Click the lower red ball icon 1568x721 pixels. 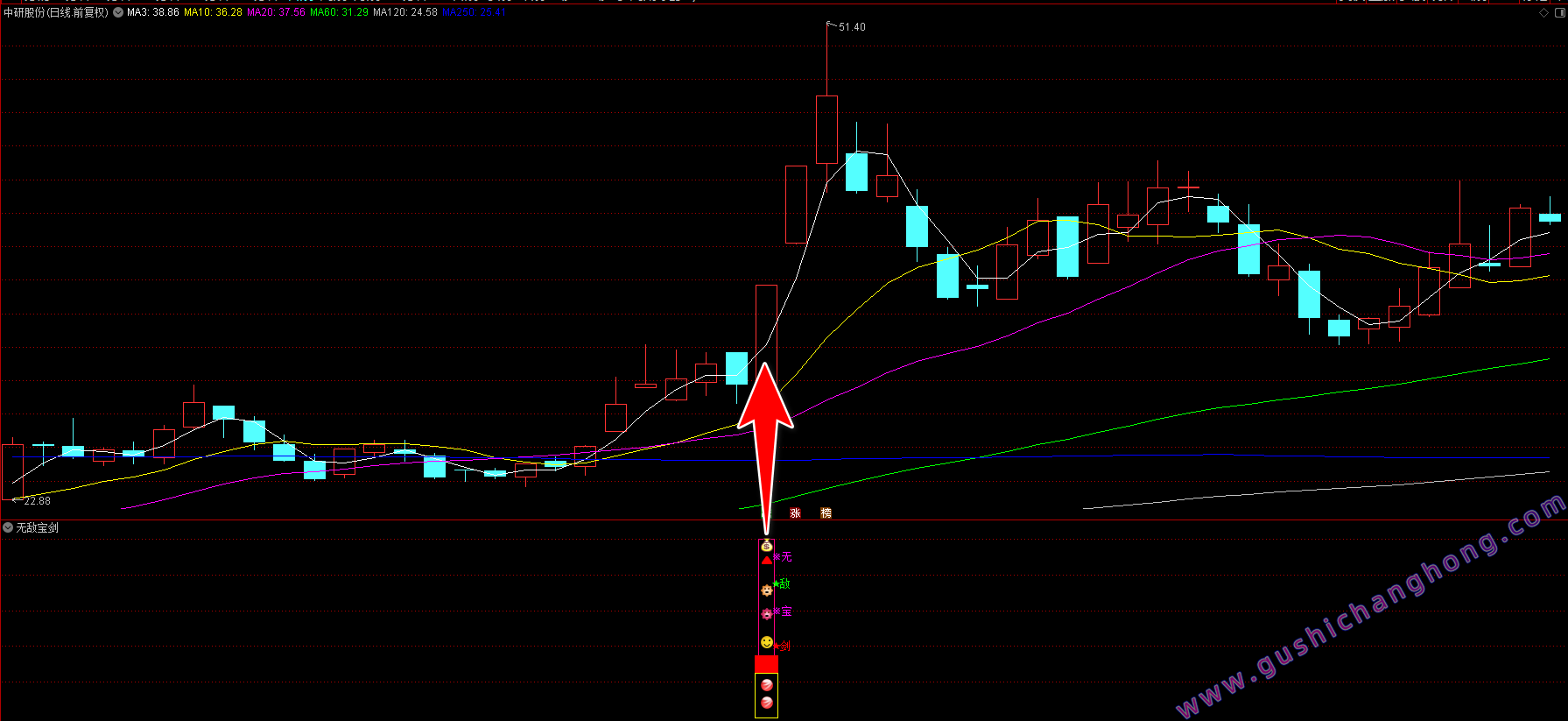[x=767, y=703]
